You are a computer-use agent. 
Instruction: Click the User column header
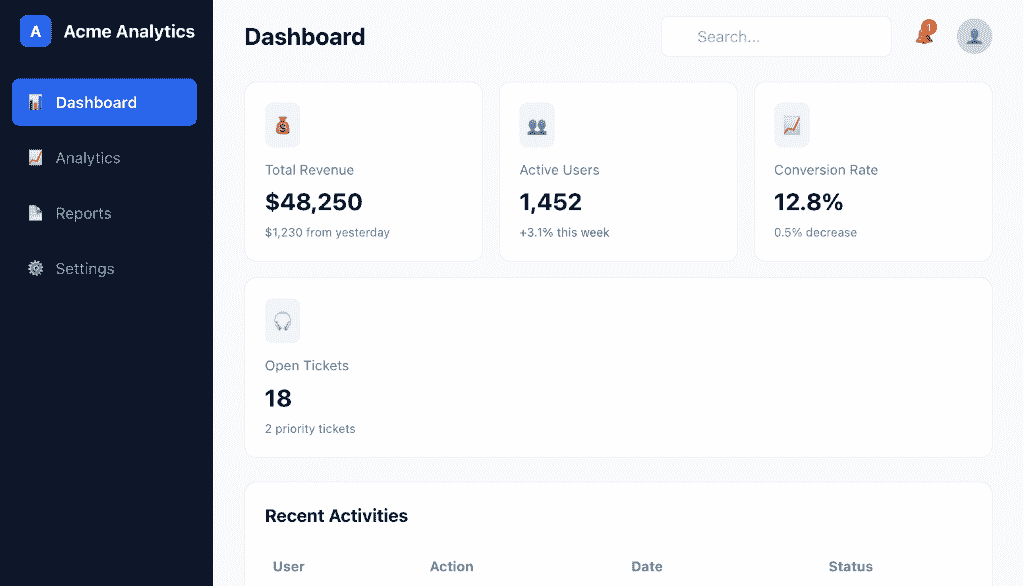[x=289, y=566]
